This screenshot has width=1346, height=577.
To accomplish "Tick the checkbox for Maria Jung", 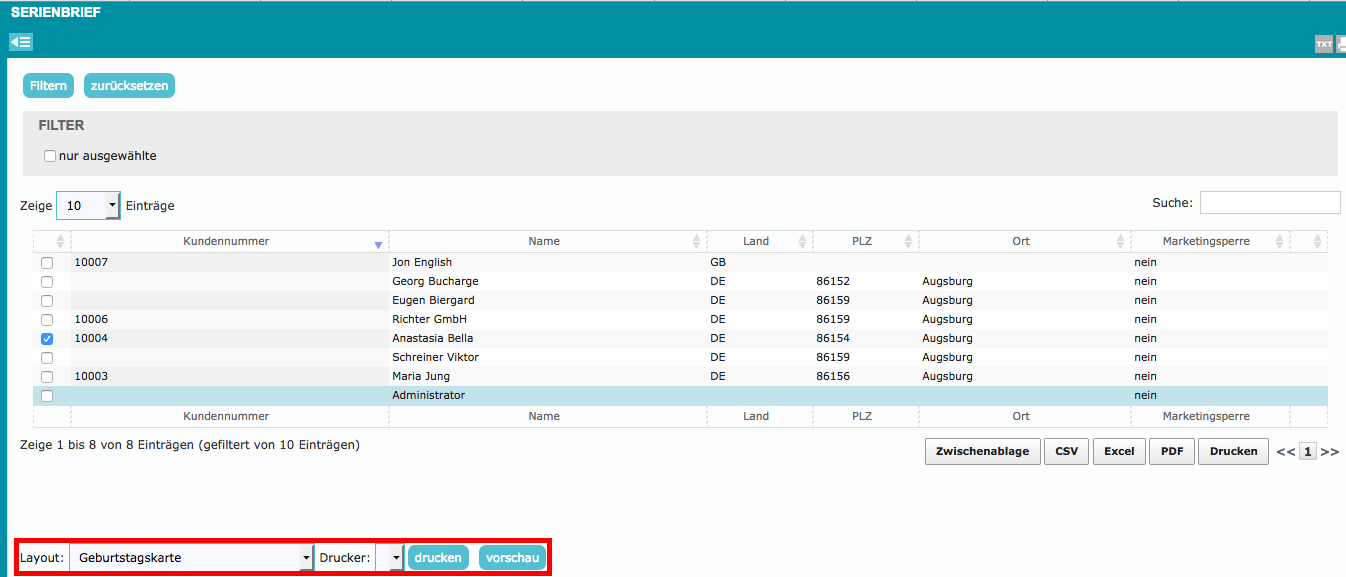I will (x=47, y=377).
